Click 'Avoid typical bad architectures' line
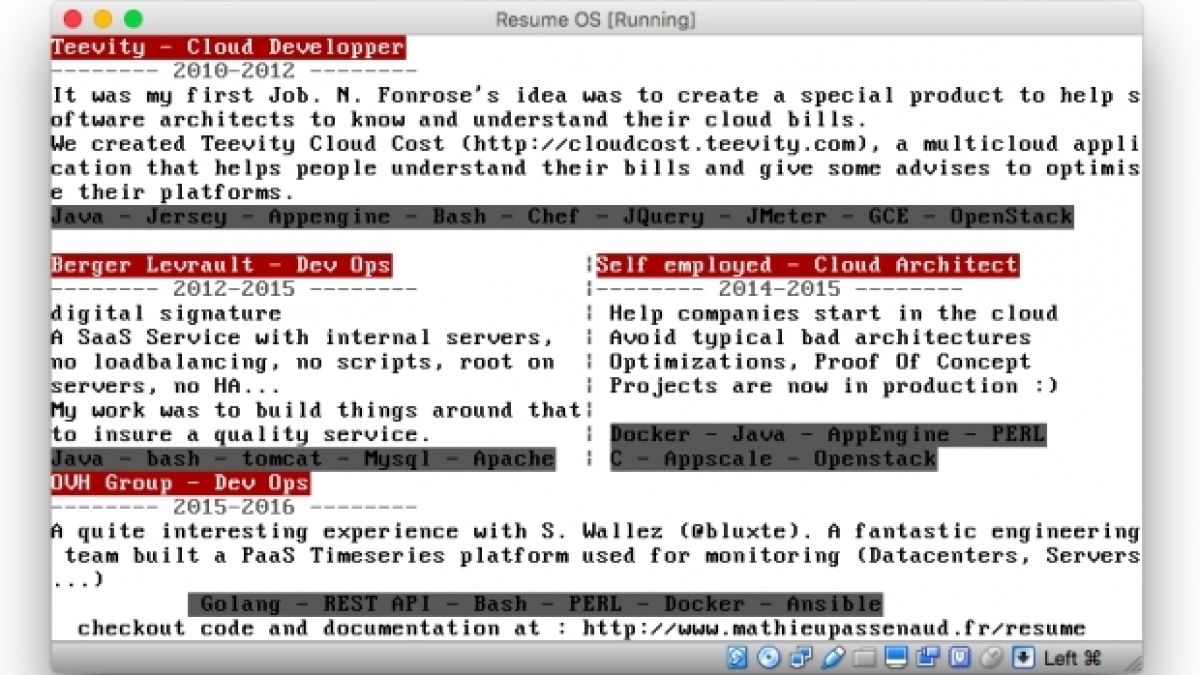Viewport: 1200px width, 675px height. [x=820, y=337]
